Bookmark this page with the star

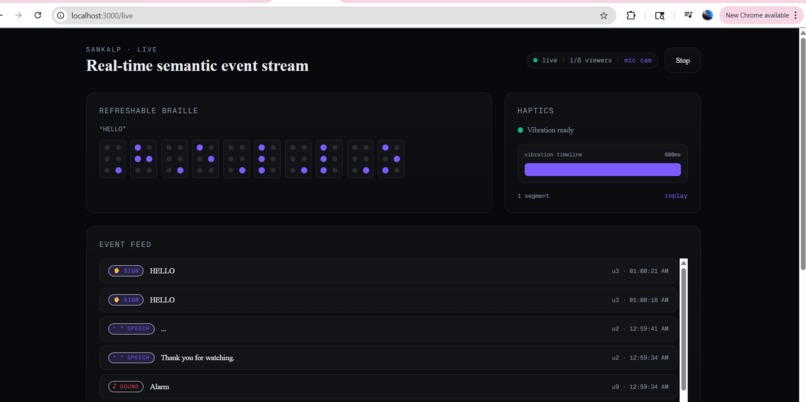click(603, 15)
